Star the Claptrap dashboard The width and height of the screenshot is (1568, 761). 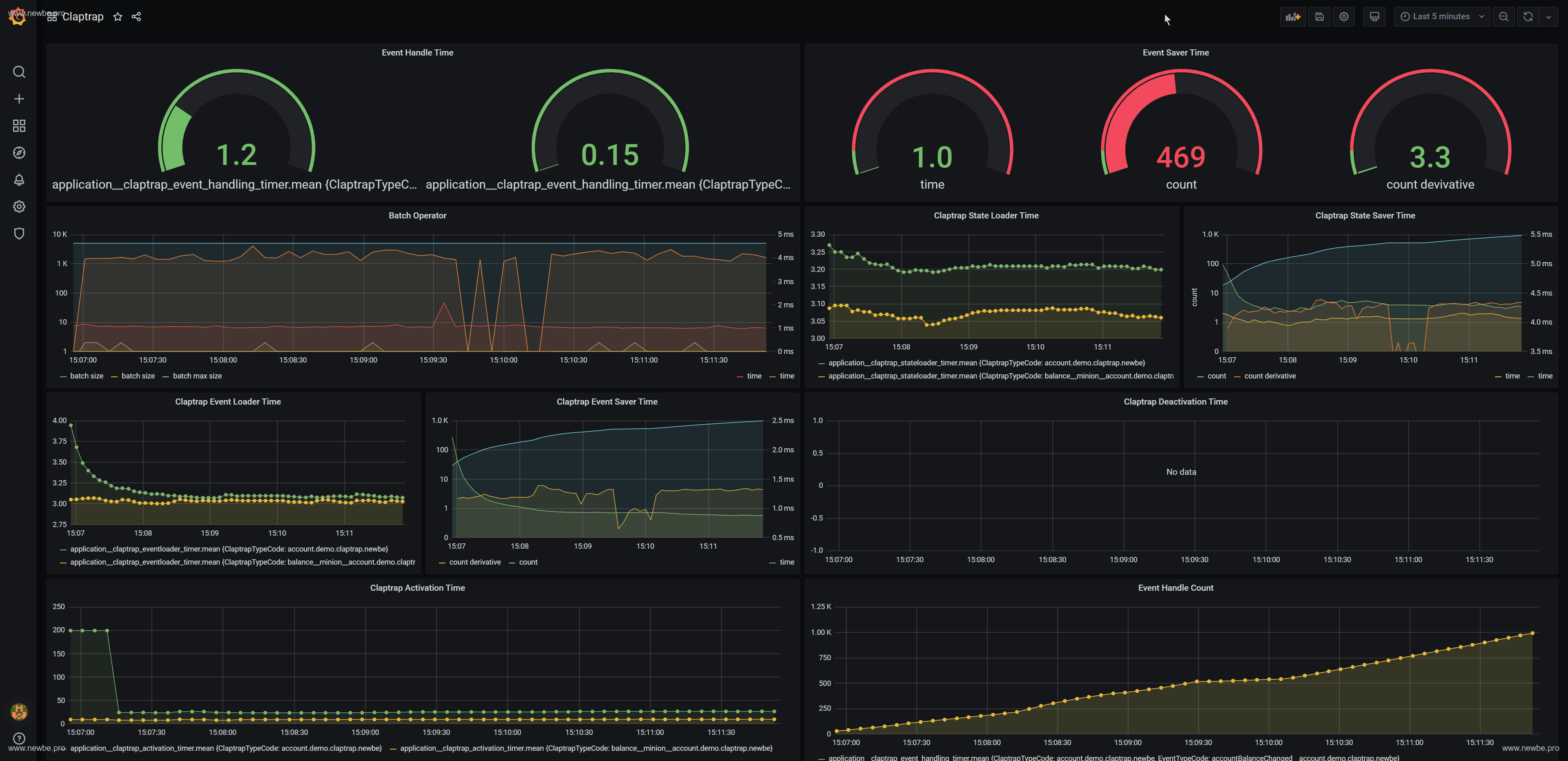(118, 16)
